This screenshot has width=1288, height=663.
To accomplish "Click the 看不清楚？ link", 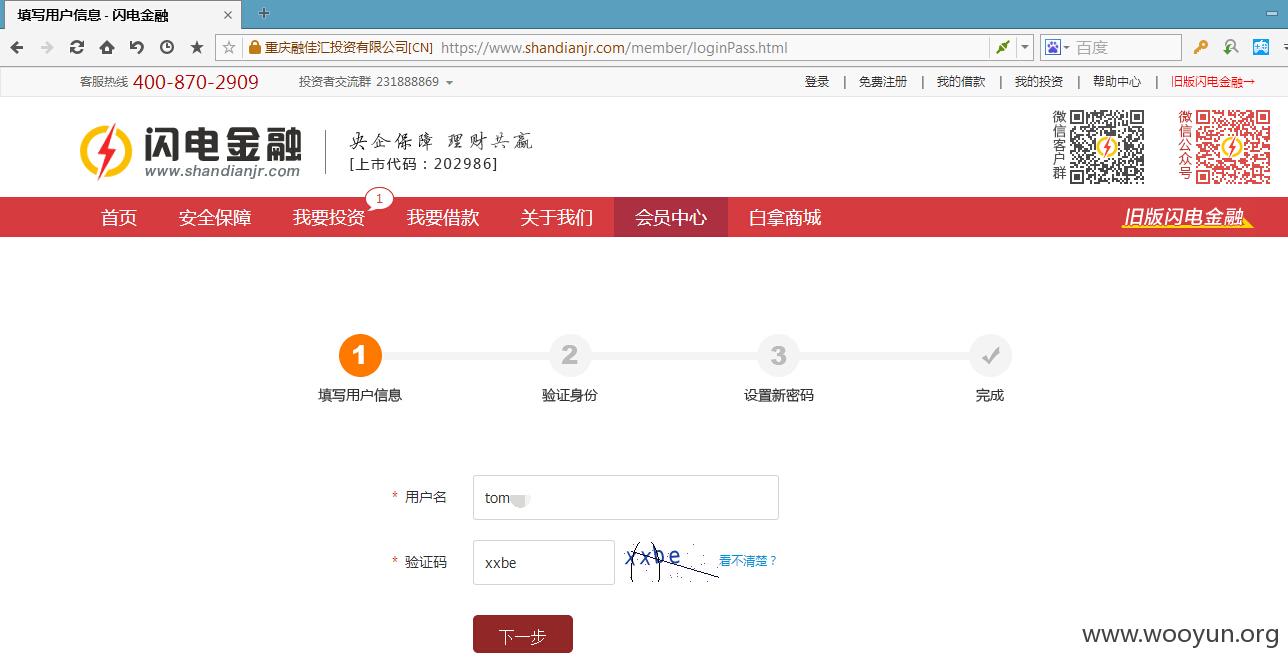I will (748, 561).
